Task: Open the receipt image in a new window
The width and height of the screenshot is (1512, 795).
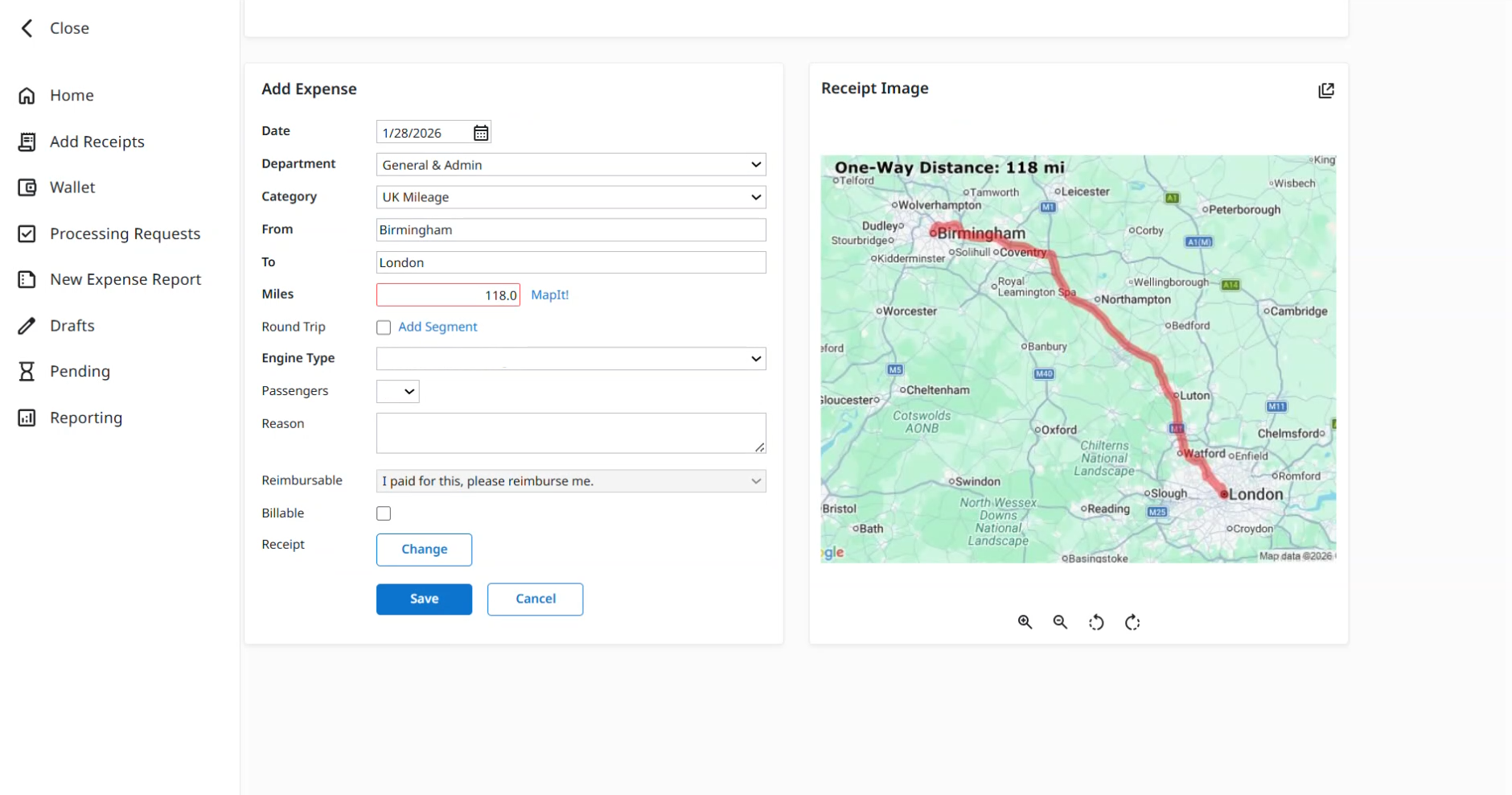Action: (1326, 89)
